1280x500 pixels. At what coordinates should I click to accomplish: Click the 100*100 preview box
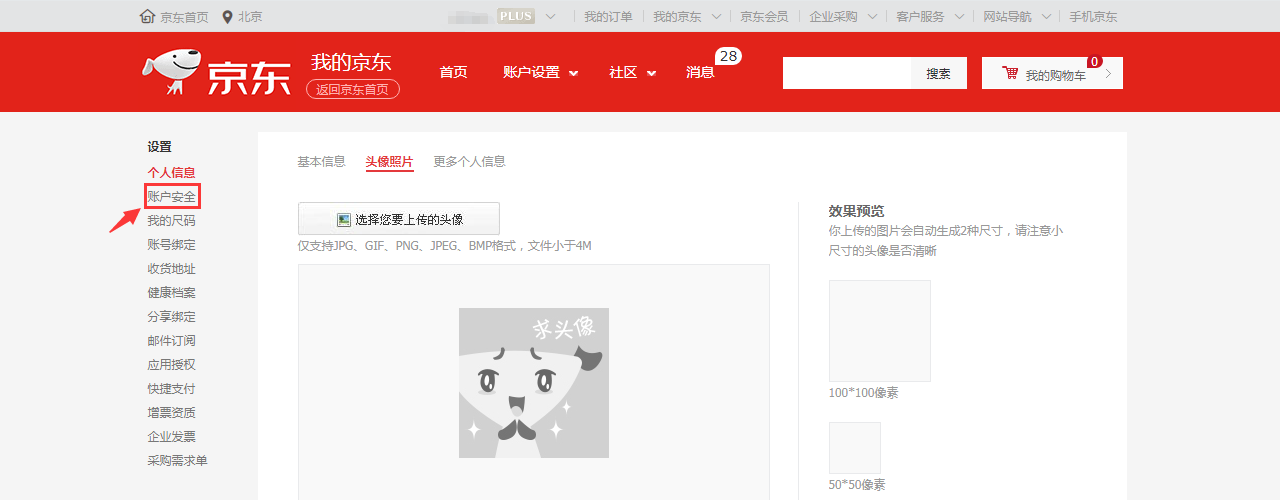tap(880, 331)
